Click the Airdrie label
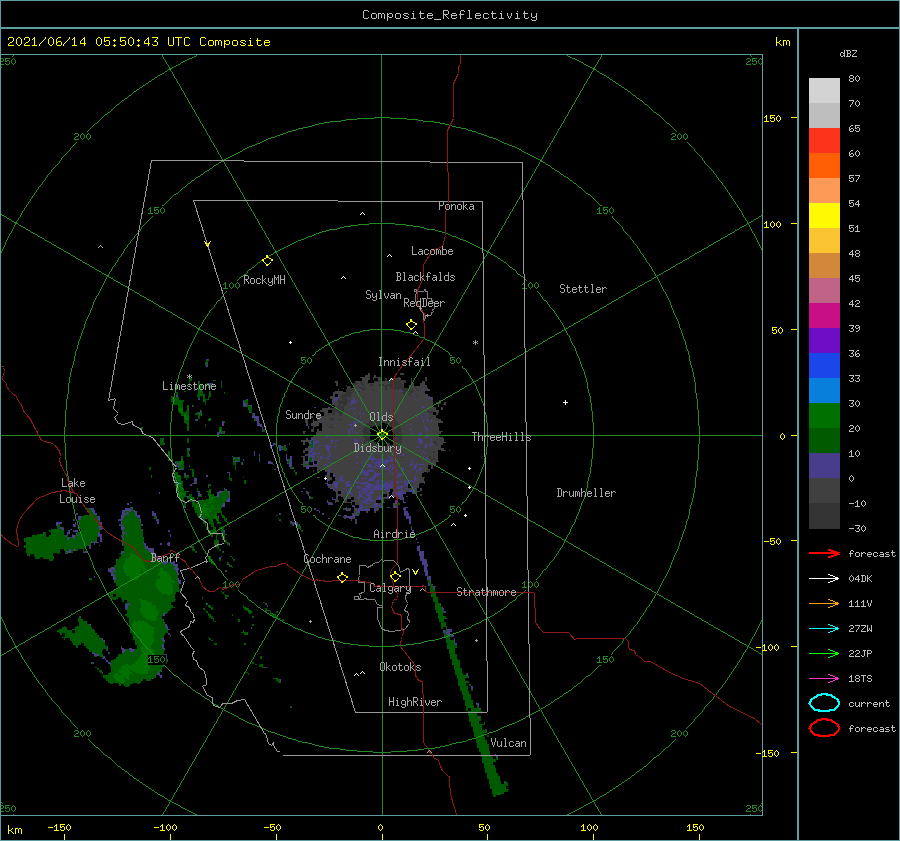 (394, 534)
